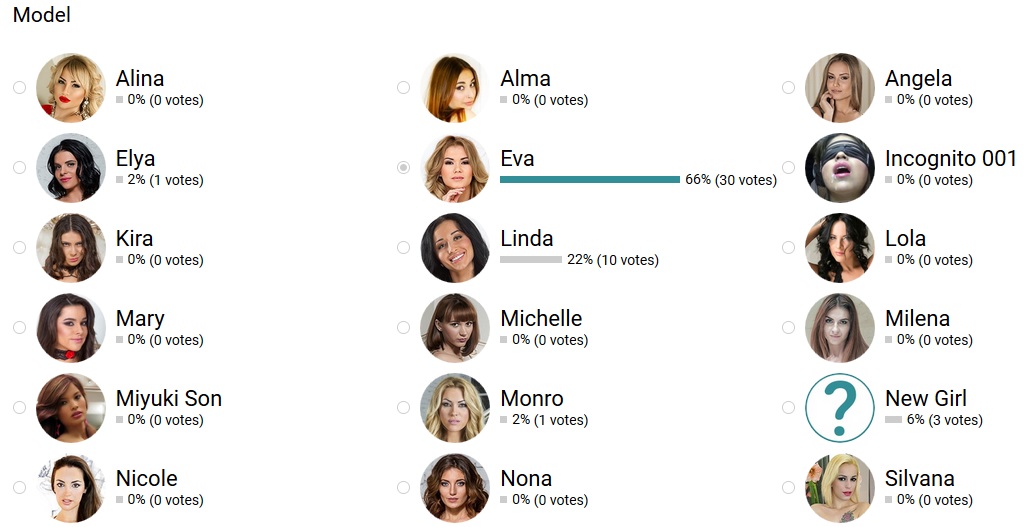
Task: Click the Nona name label
Action: pyautogui.click(x=526, y=479)
